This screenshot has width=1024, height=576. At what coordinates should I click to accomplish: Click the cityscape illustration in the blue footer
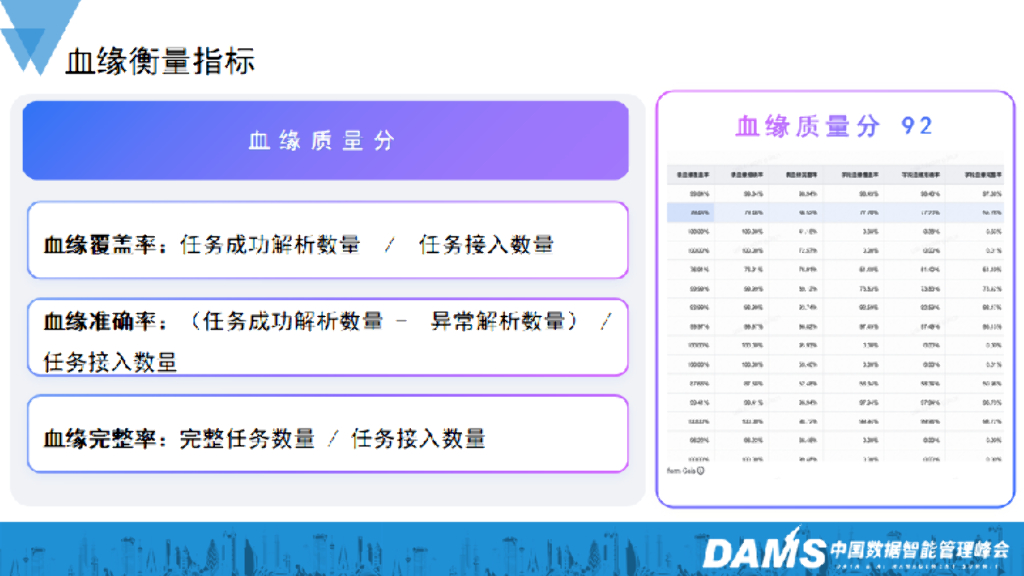[300, 555]
